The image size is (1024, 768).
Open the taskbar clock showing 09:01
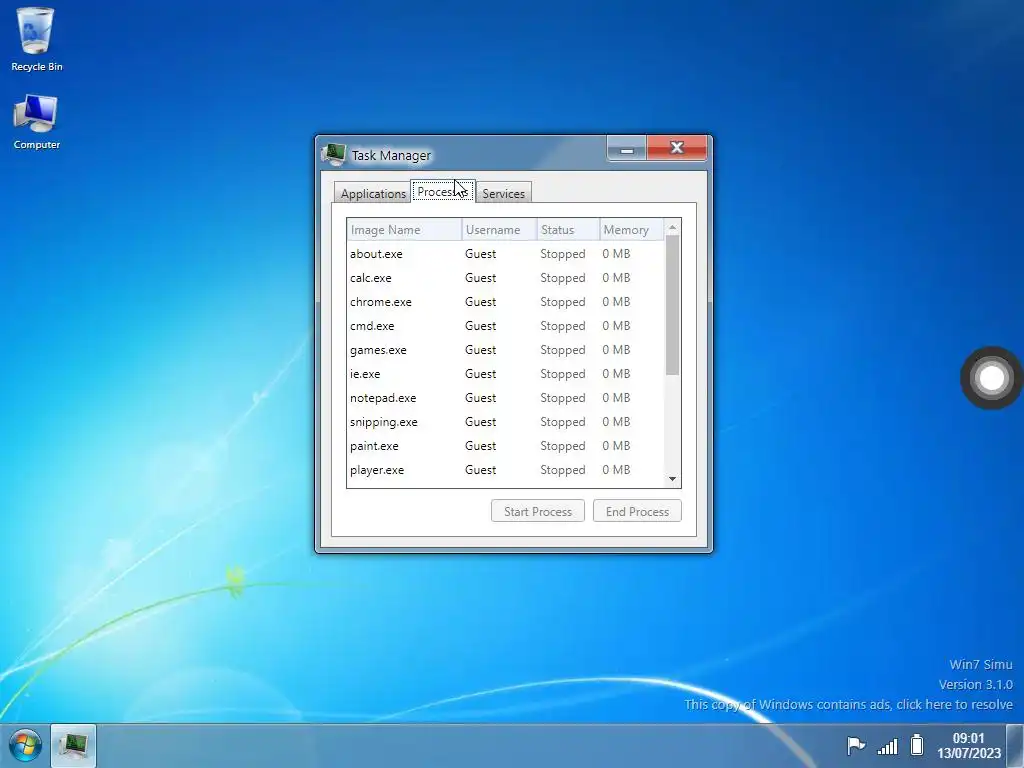pyautogui.click(x=968, y=745)
